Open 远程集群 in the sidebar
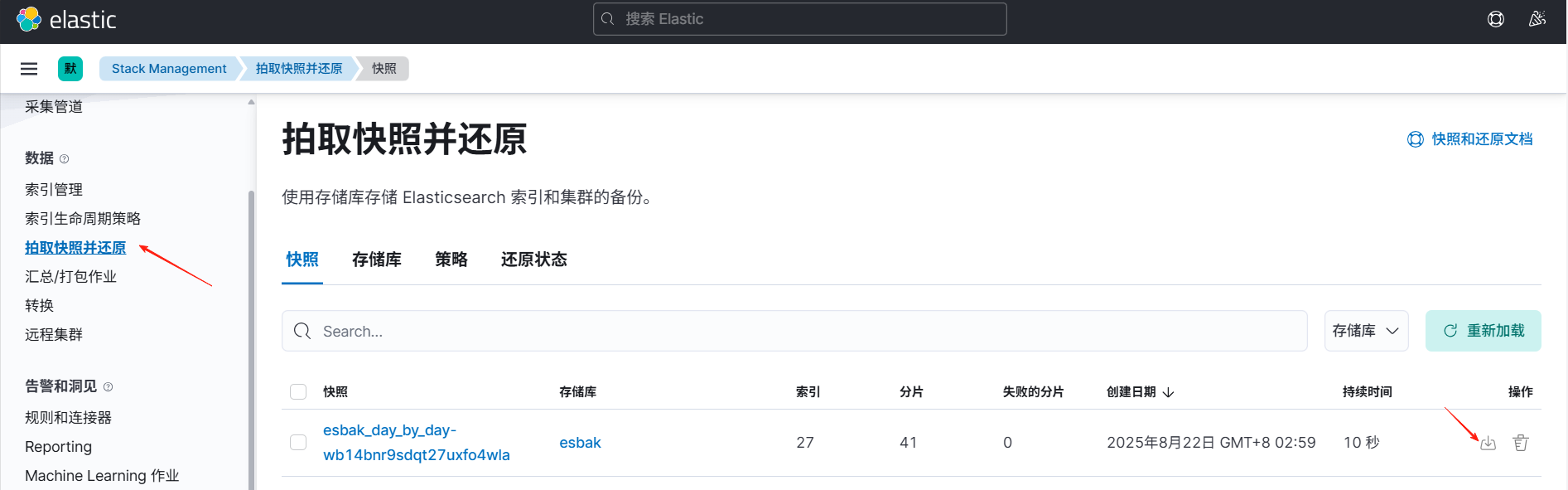Viewport: 1568px width, 490px height. tap(54, 335)
